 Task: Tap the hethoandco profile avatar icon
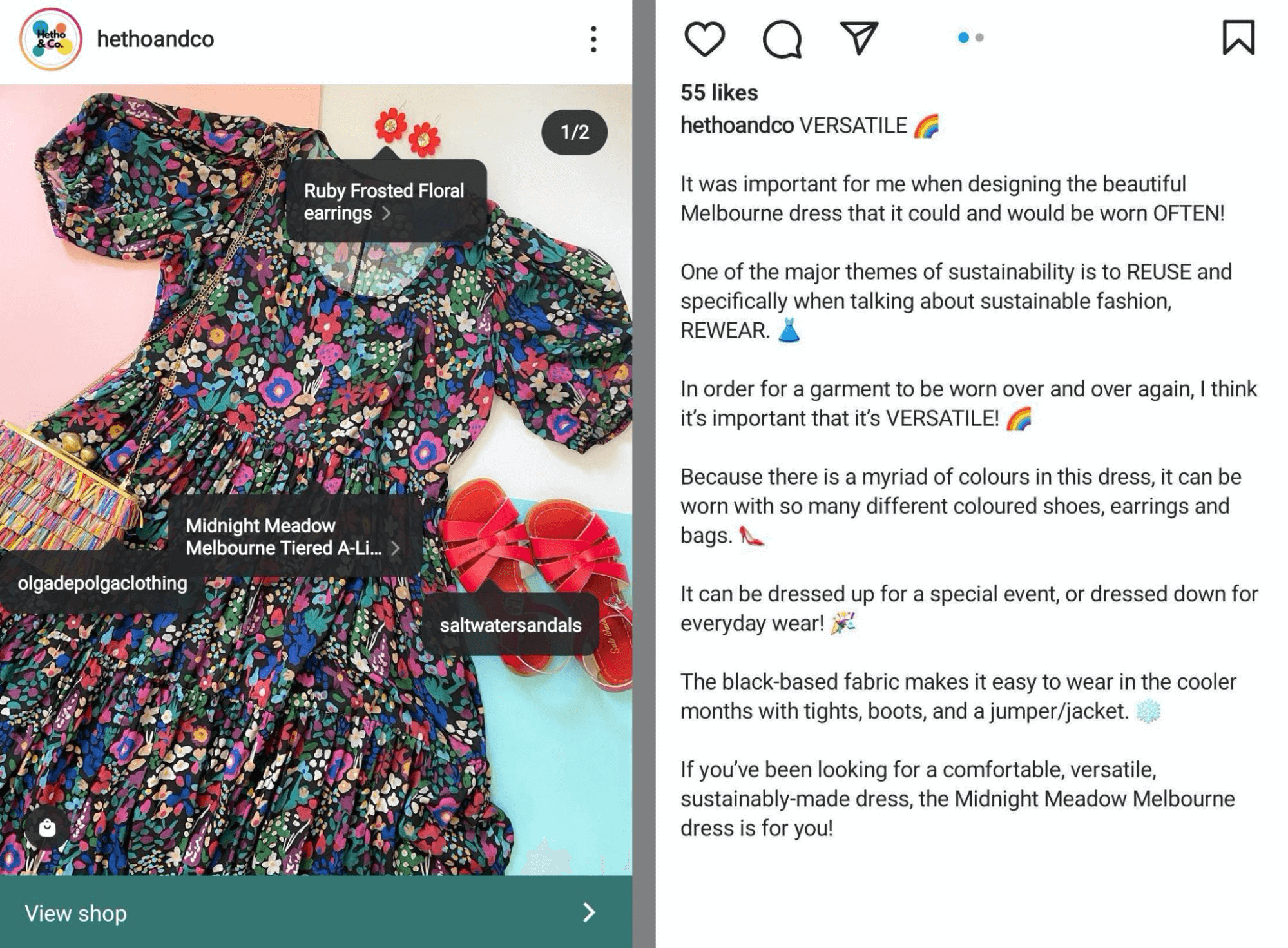tap(47, 39)
